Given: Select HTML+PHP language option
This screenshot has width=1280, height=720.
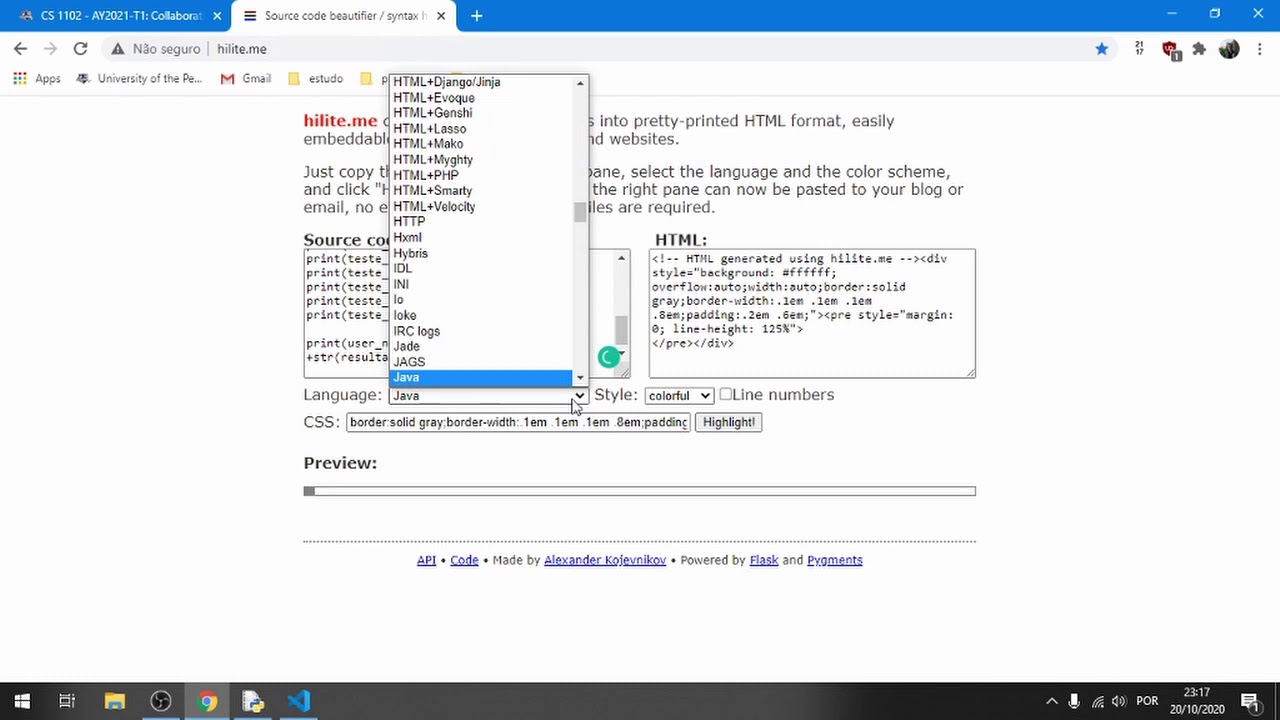Looking at the screenshot, I should (x=481, y=175).
